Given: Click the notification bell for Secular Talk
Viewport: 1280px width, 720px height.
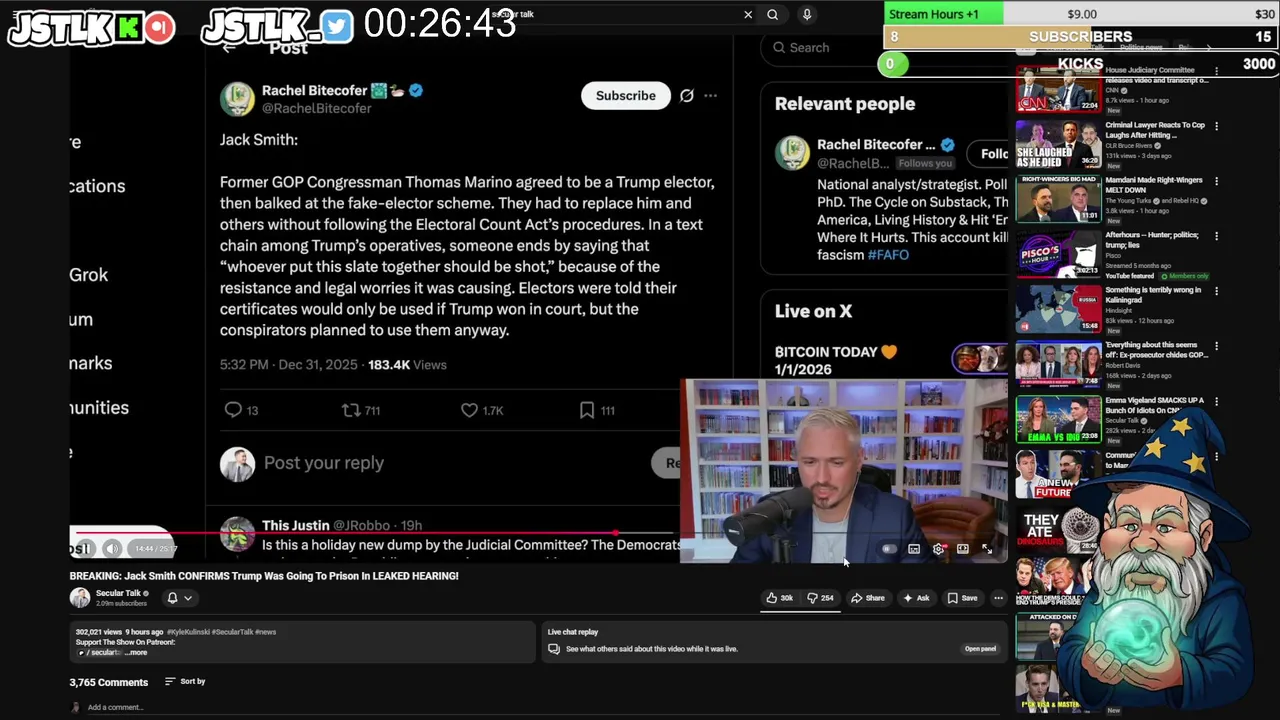Looking at the screenshot, I should coord(172,598).
